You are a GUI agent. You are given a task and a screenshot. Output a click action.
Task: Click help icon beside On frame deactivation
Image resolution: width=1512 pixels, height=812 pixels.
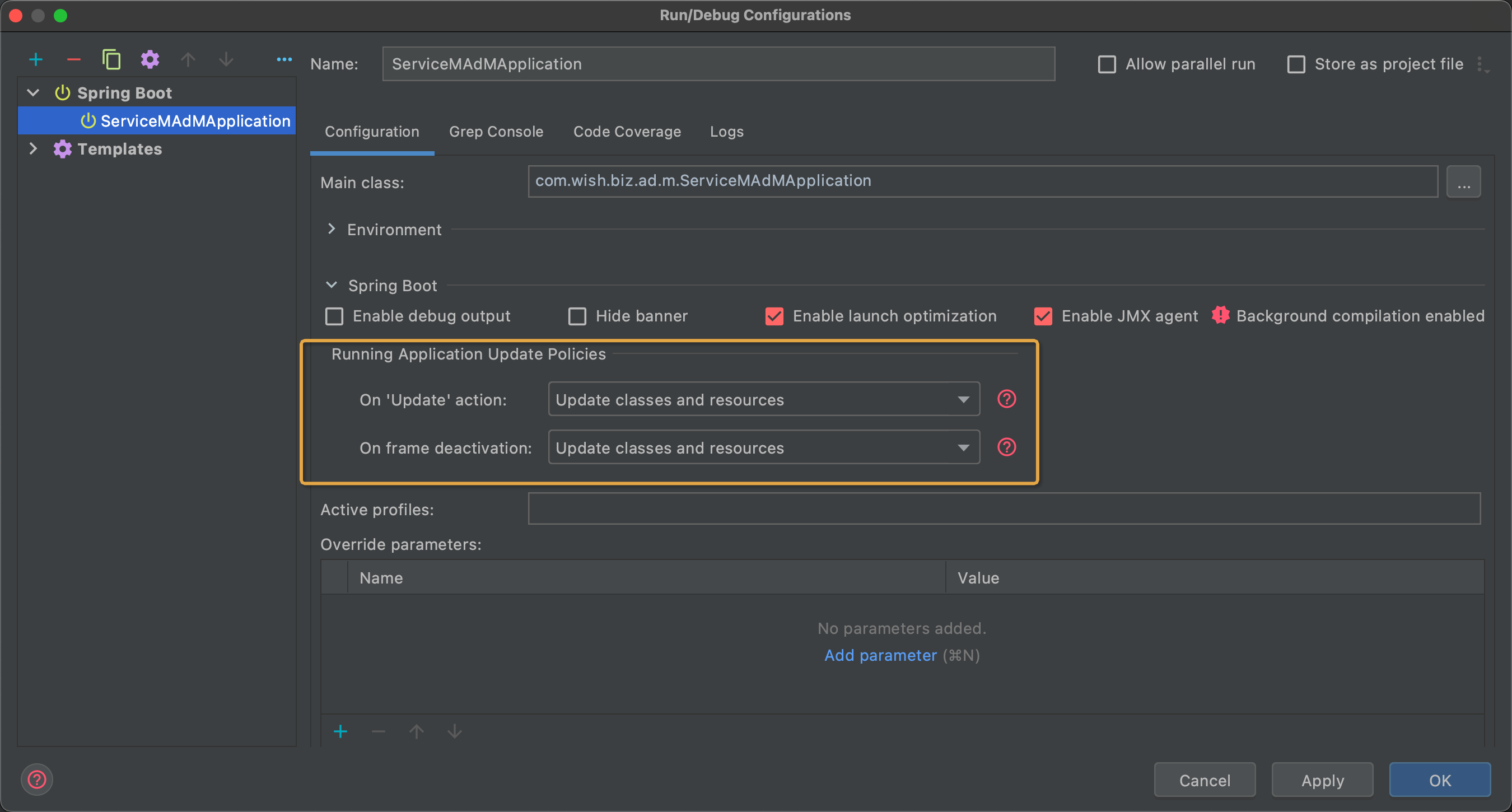click(1006, 447)
